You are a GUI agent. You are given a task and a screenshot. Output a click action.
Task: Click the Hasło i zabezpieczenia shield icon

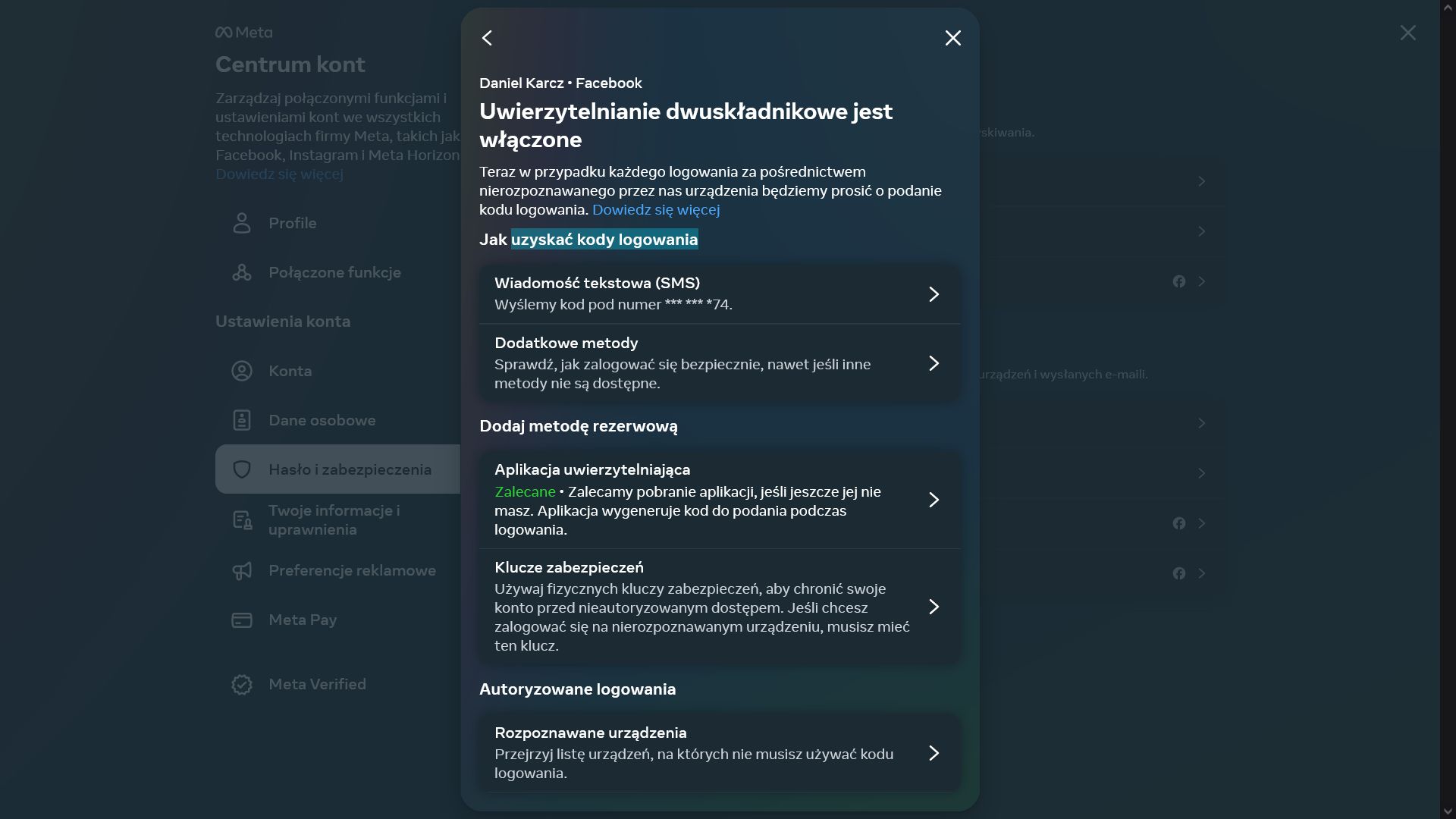[242, 469]
